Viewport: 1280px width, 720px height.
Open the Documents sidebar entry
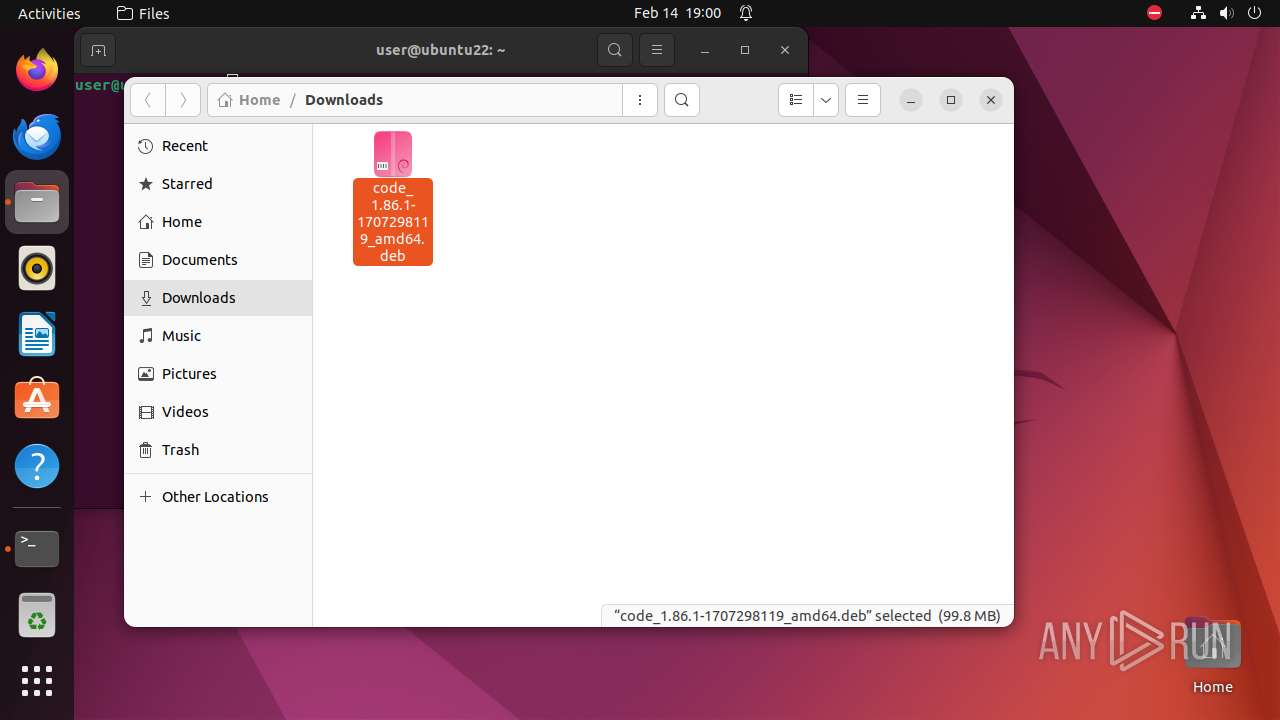[218, 260]
